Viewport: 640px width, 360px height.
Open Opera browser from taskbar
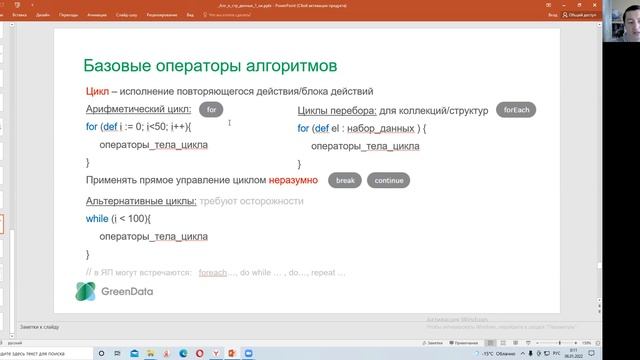(199, 353)
